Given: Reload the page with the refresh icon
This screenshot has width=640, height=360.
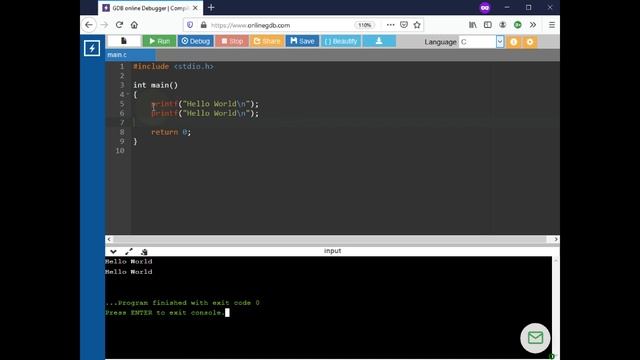Looking at the screenshot, I should coord(119,25).
